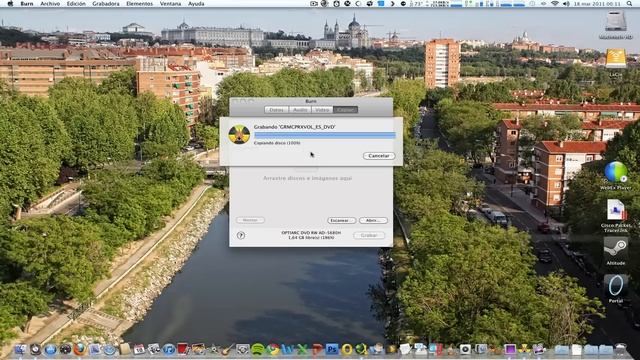Viewport: 640px width, 360px height.
Task: Click the Escanear button
Action: (x=341, y=220)
